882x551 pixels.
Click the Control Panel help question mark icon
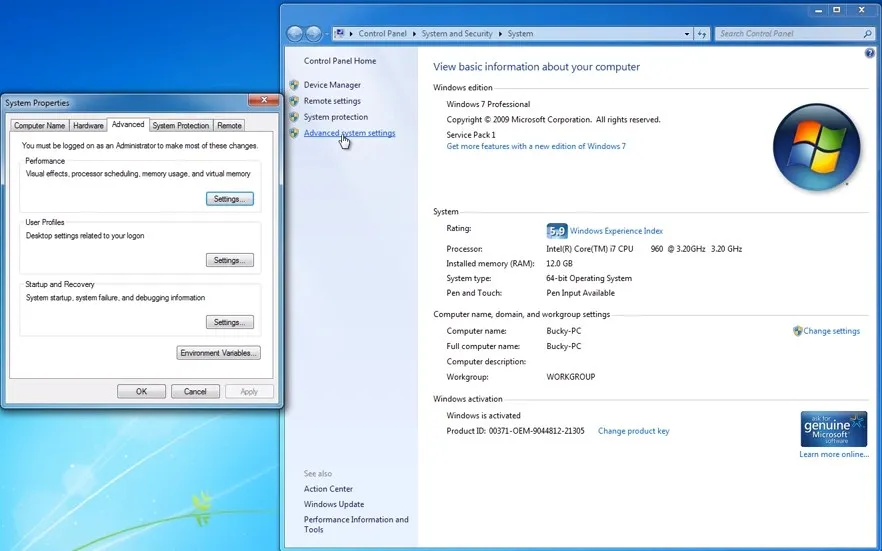point(870,53)
